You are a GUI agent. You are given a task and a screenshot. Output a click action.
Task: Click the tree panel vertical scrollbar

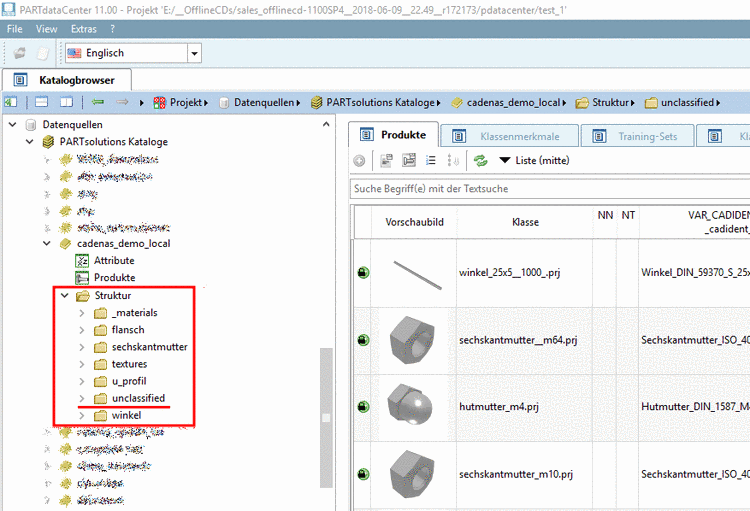pyautogui.click(x=326, y=417)
